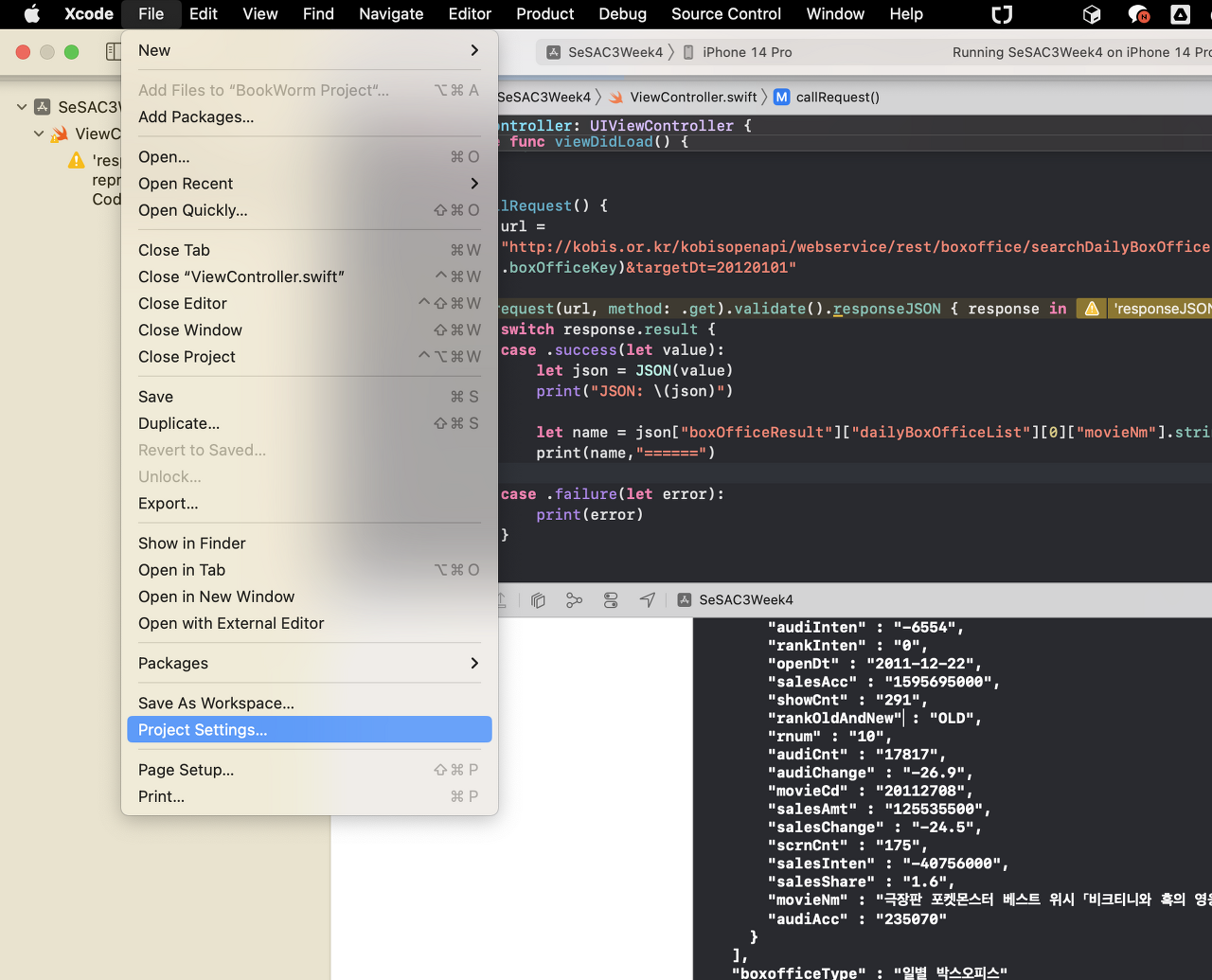Choose Close "ViewController.swift"
Screen dimensions: 1212x980
pos(310,276)
